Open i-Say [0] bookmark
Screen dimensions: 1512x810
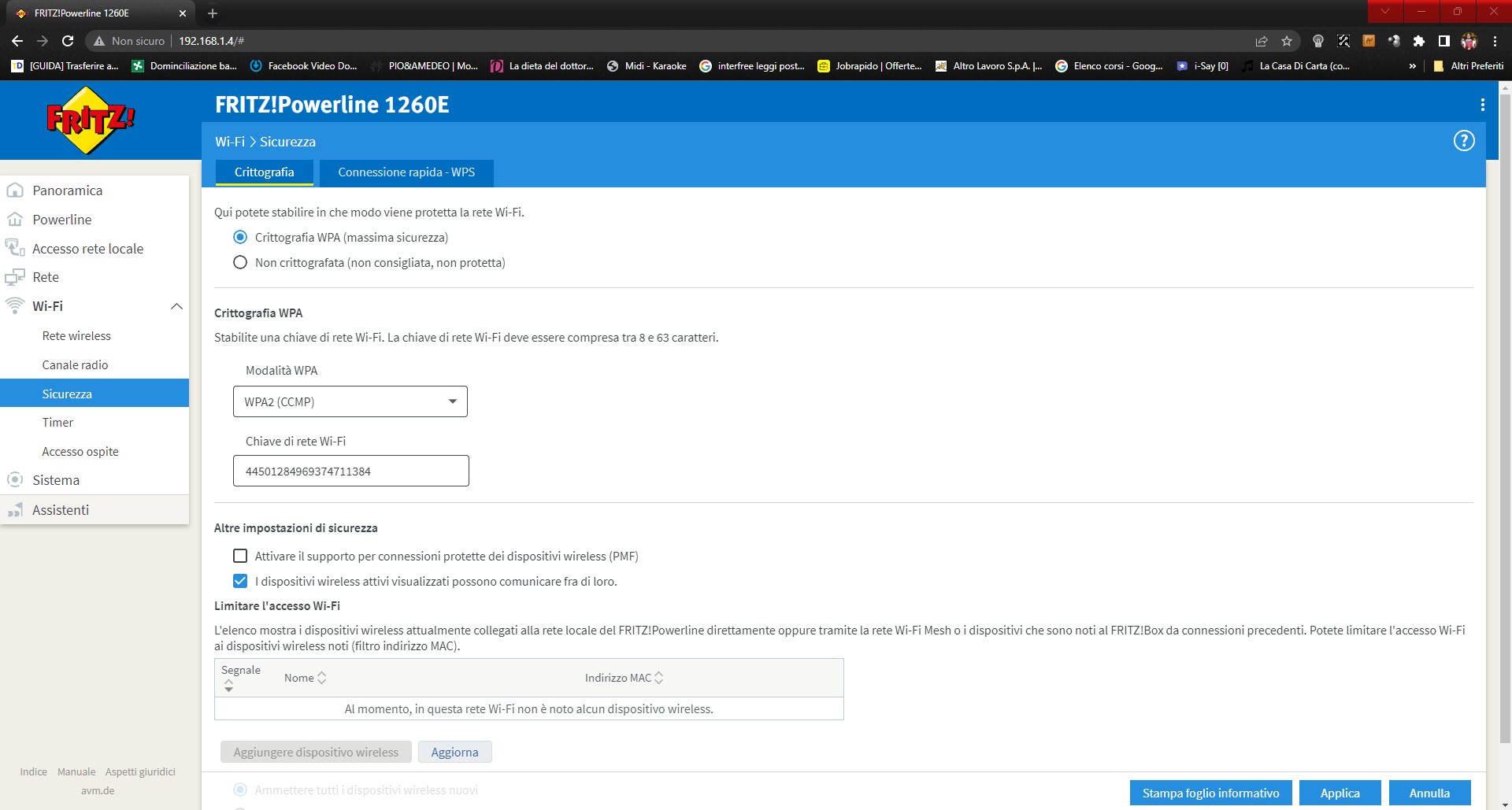pyautogui.click(x=1203, y=66)
